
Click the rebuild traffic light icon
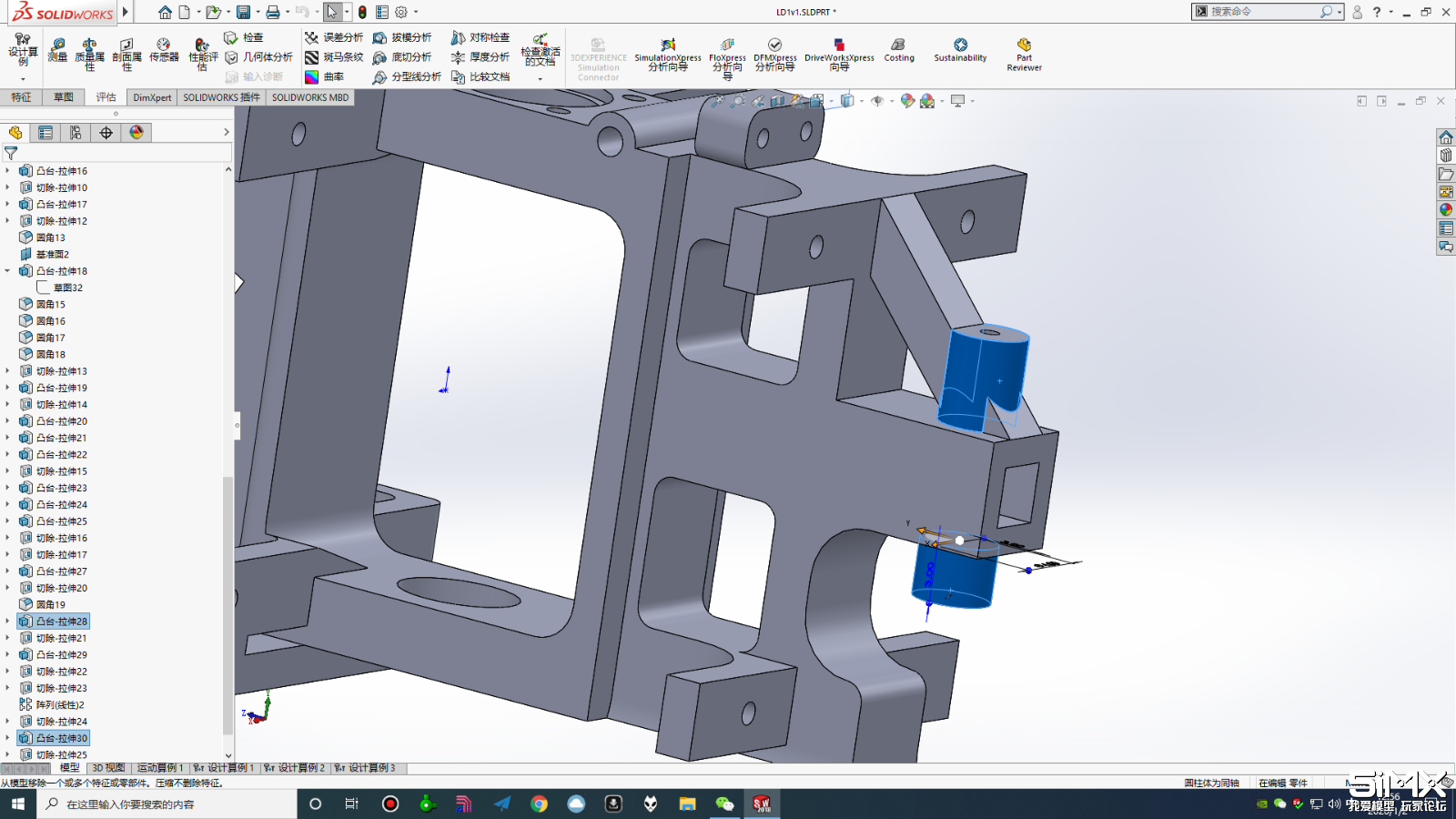pos(362,12)
